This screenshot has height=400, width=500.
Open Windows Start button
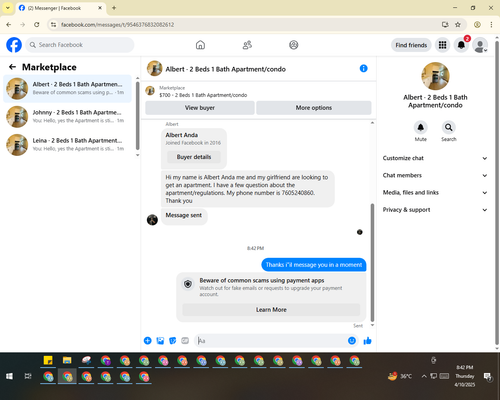9,376
